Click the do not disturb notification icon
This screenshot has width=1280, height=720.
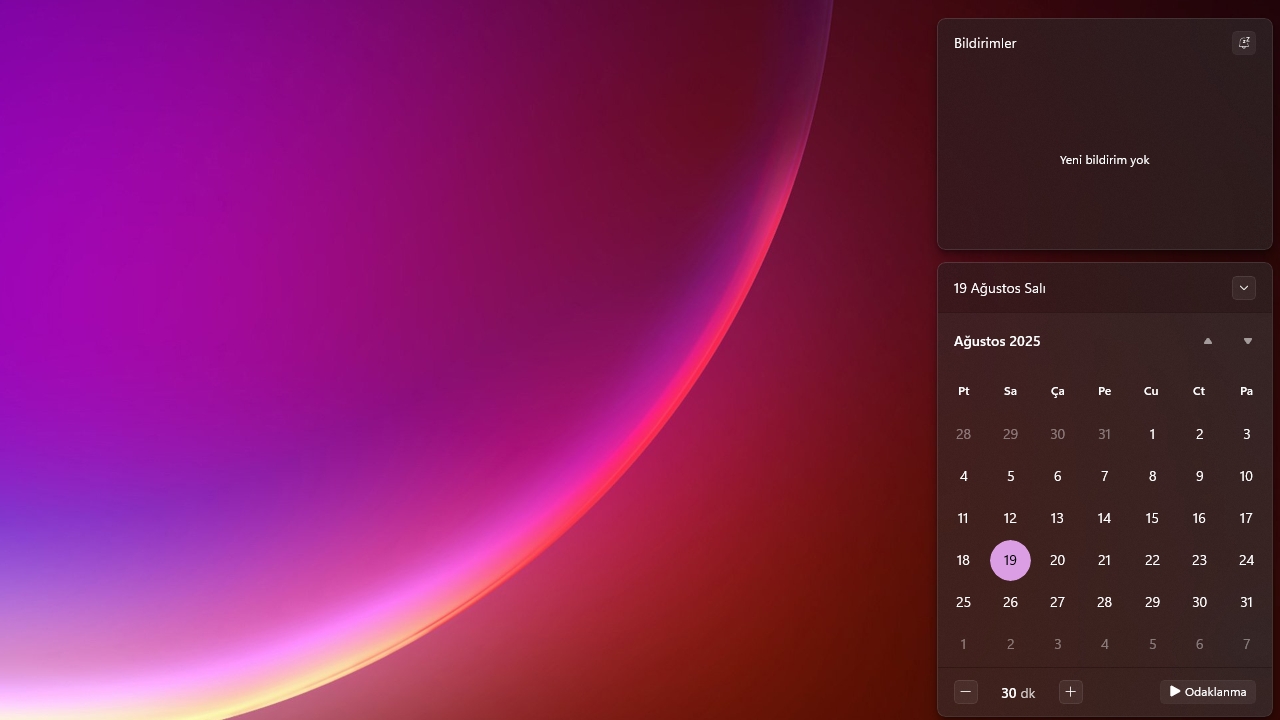[x=1244, y=43]
